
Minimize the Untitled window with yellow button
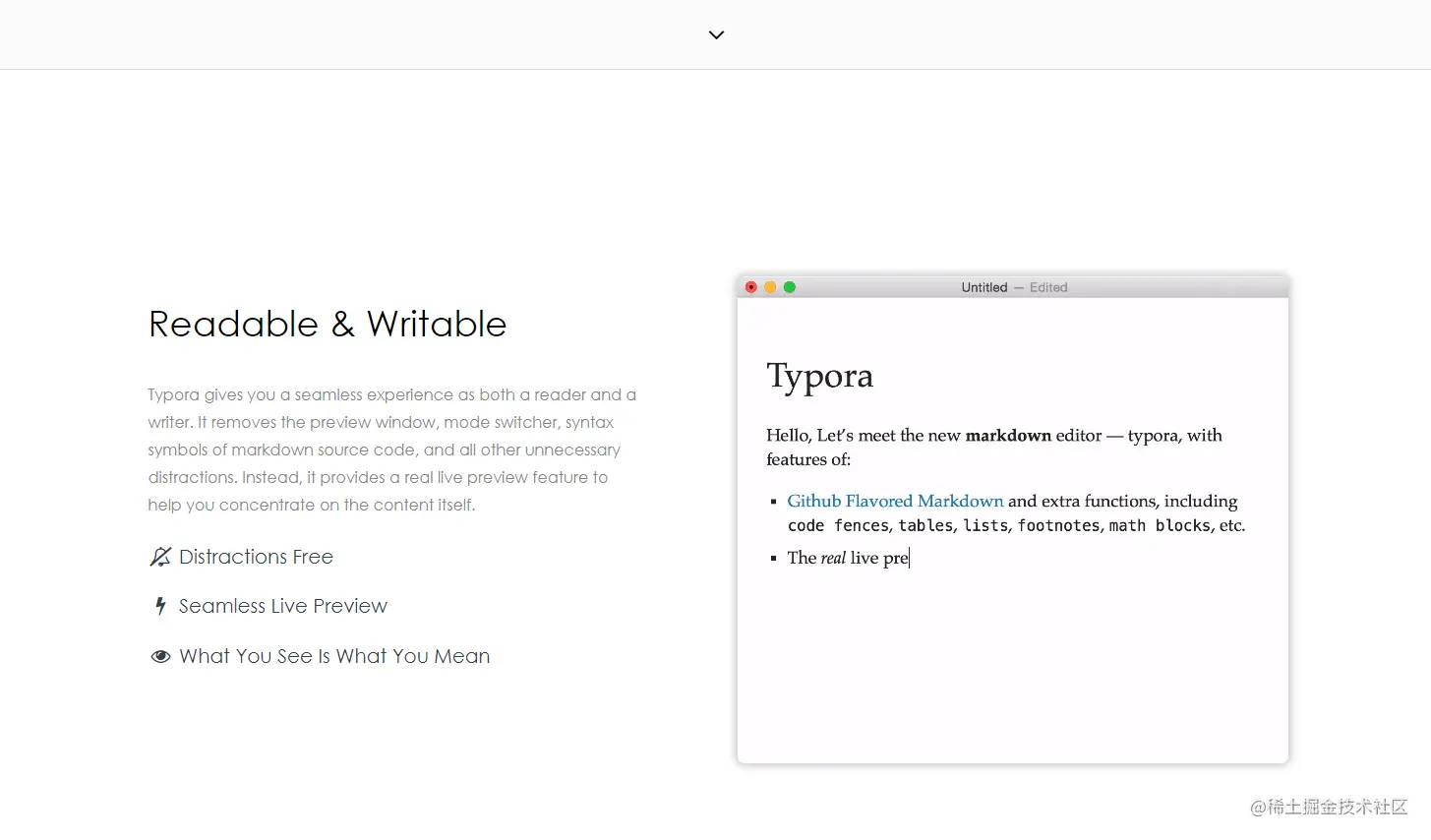pyautogui.click(x=770, y=287)
